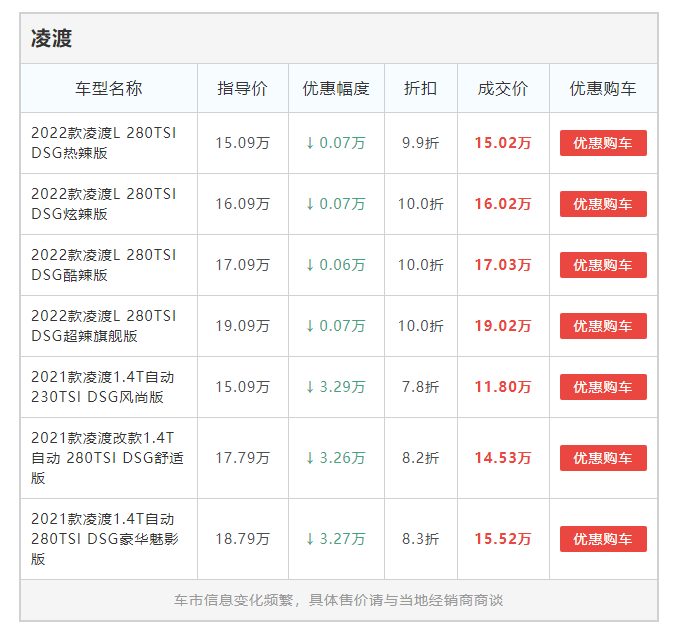
Task: Select model name 2022款凌渡L 280TSI DSG热辣版
Action: [104, 143]
